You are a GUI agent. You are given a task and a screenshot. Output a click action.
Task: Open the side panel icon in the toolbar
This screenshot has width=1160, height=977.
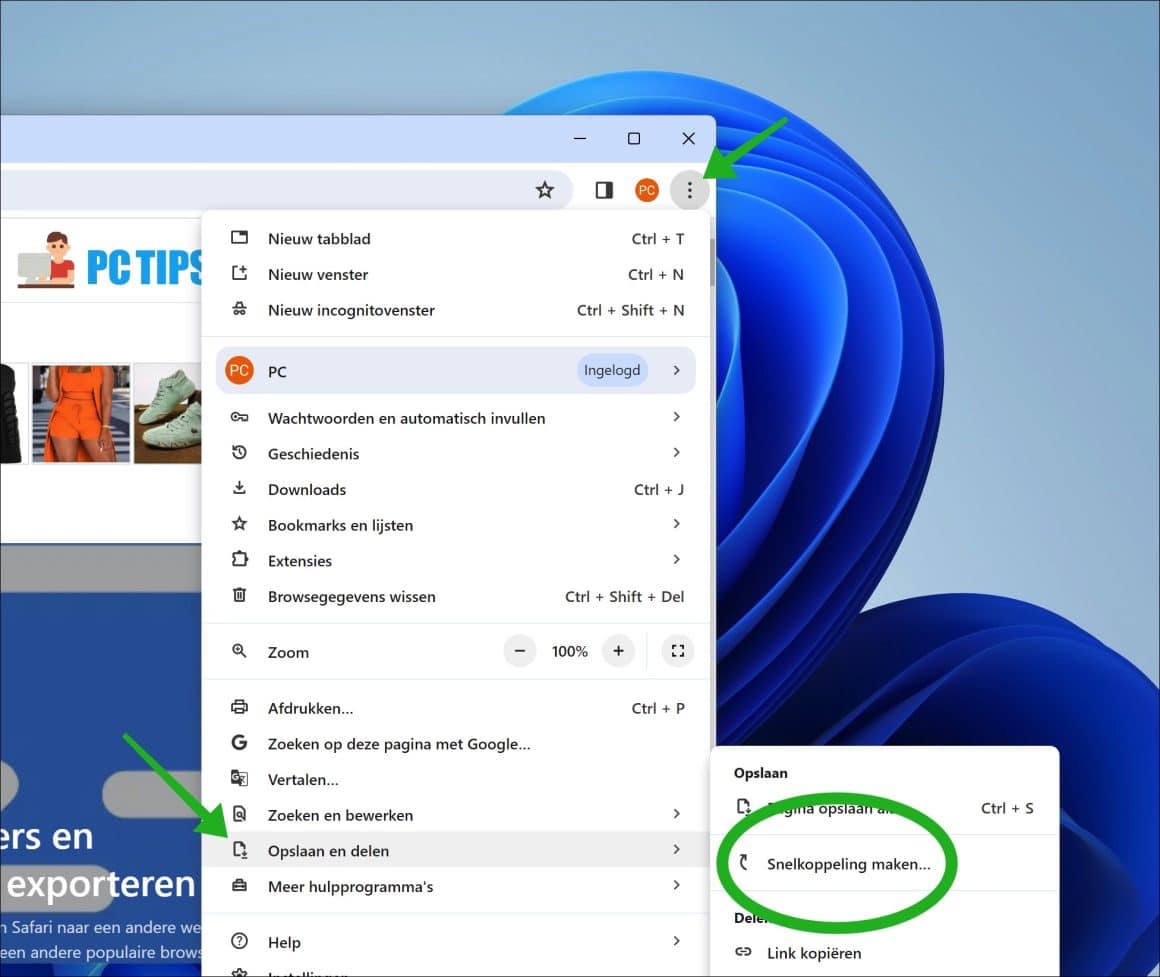point(603,189)
